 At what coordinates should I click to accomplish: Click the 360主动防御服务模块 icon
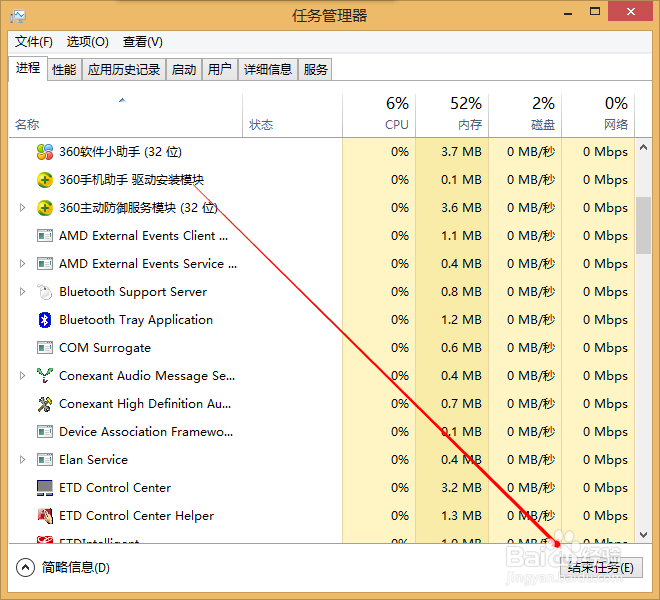(x=45, y=208)
